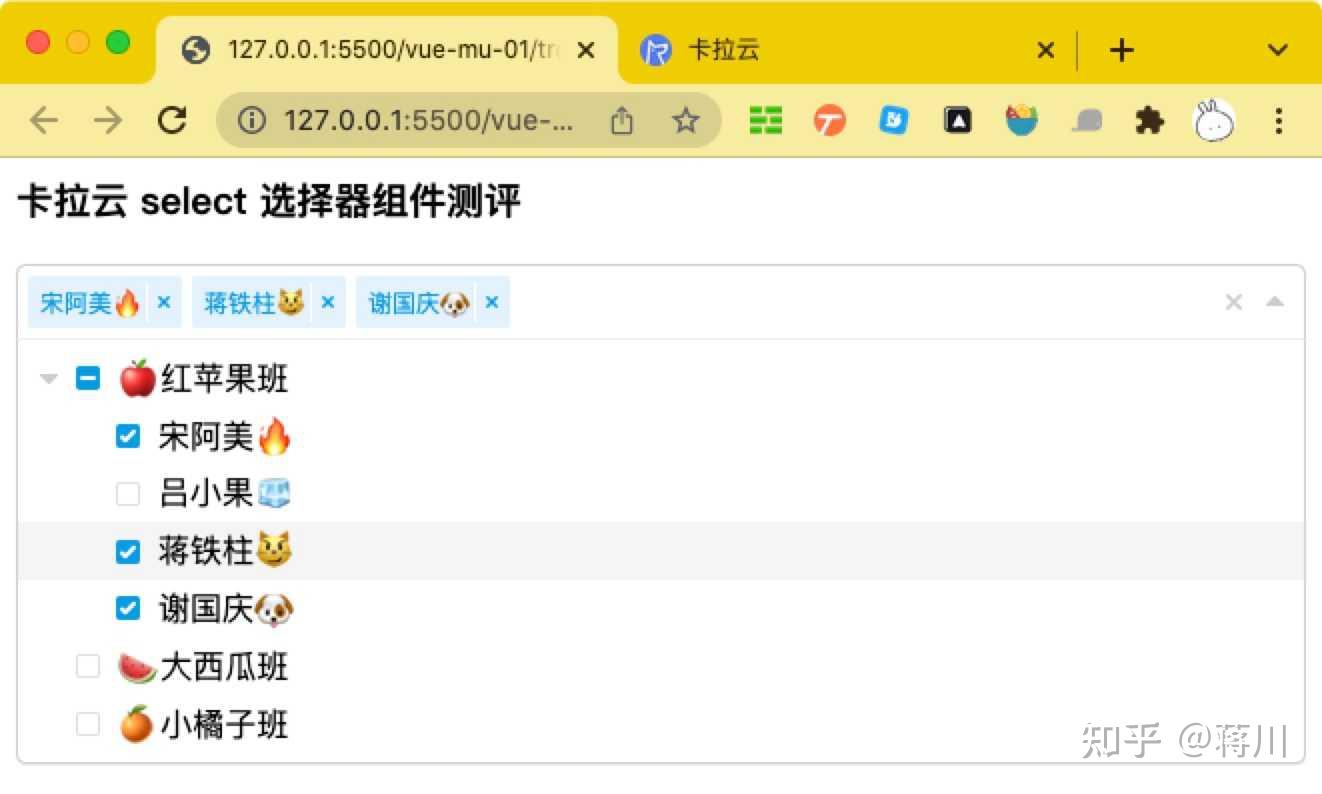Check the 大西瓜班 checkbox
The height and width of the screenshot is (794, 1322).
coord(88,666)
